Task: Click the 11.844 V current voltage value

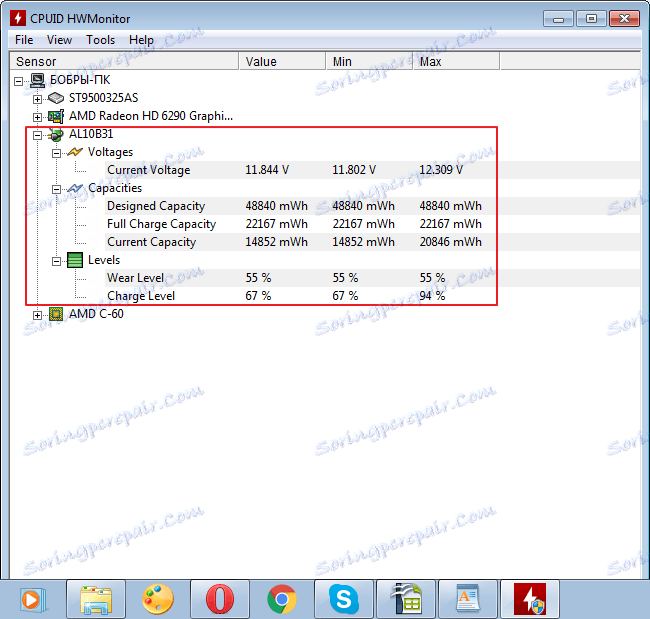Action: (267, 170)
